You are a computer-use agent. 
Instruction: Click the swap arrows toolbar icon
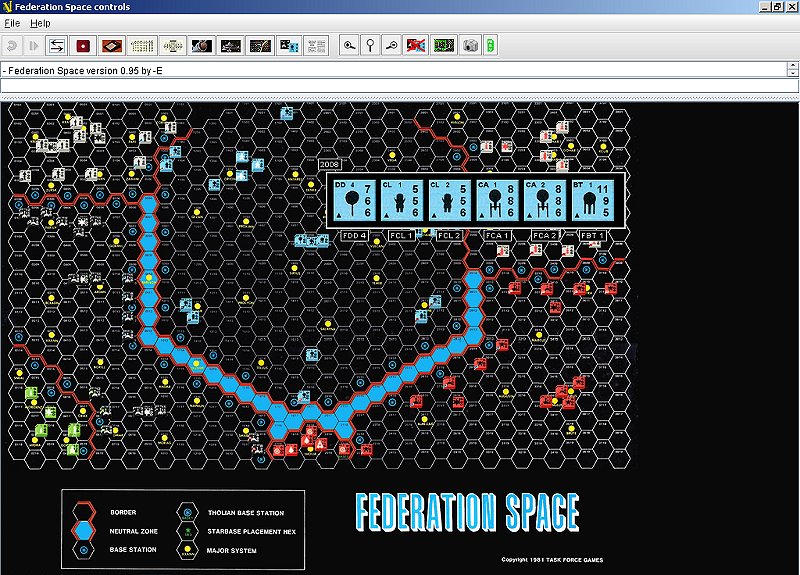tap(56, 46)
